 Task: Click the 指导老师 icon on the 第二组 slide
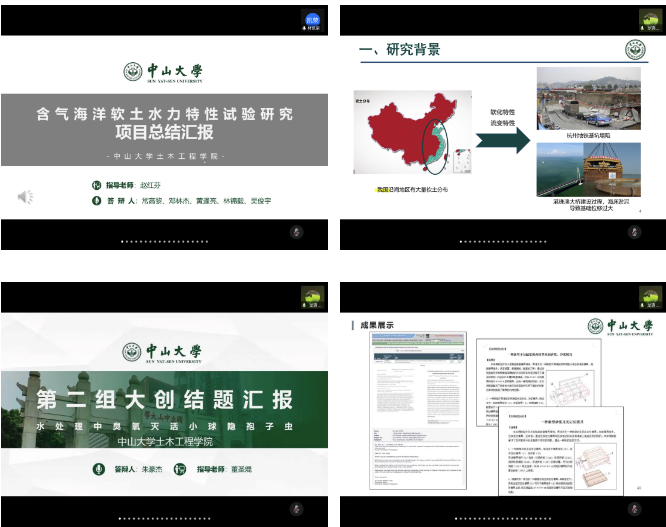(x=181, y=469)
